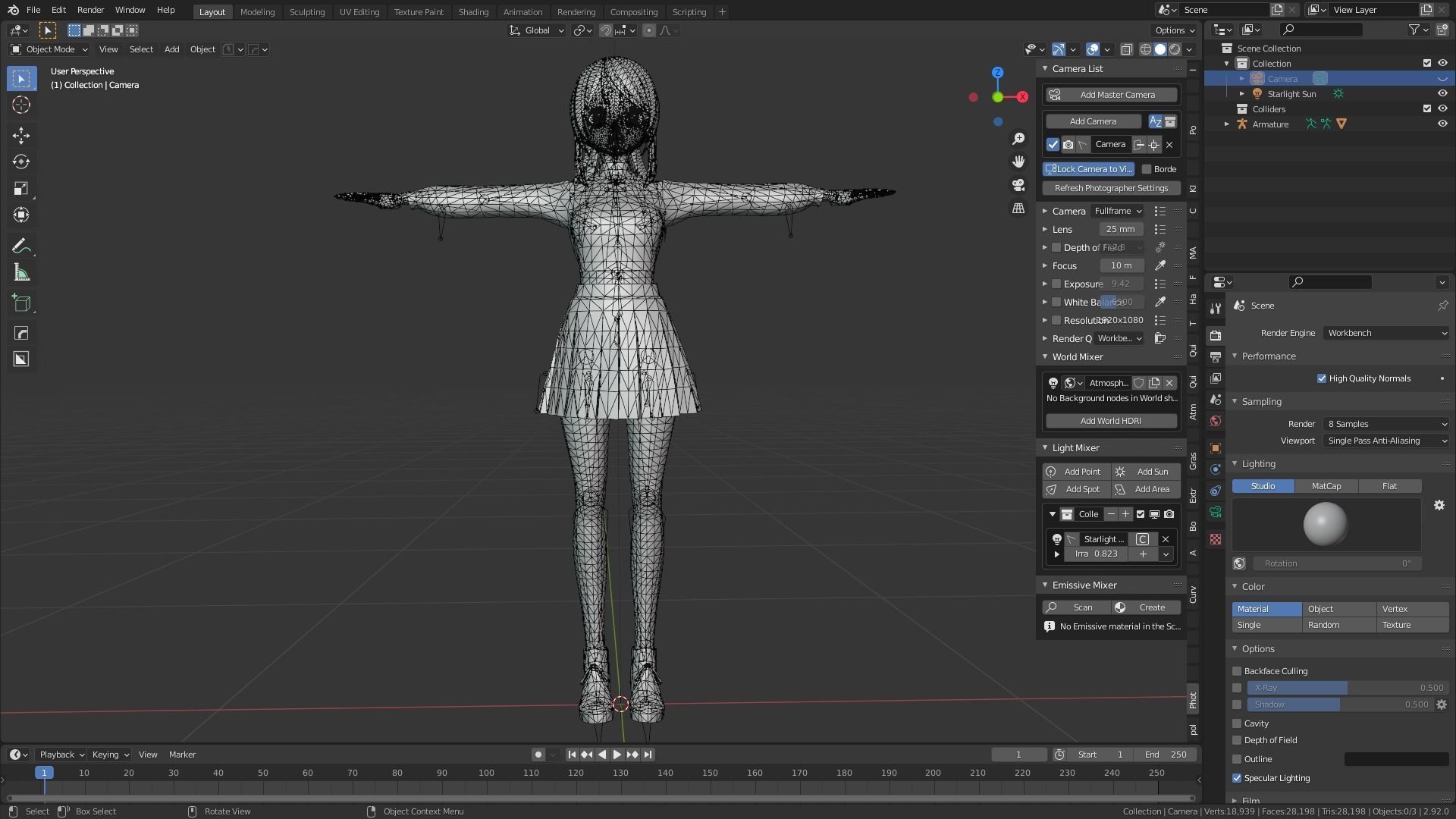Select the Rotate tool
This screenshot has width=1456, height=819.
click(x=21, y=162)
